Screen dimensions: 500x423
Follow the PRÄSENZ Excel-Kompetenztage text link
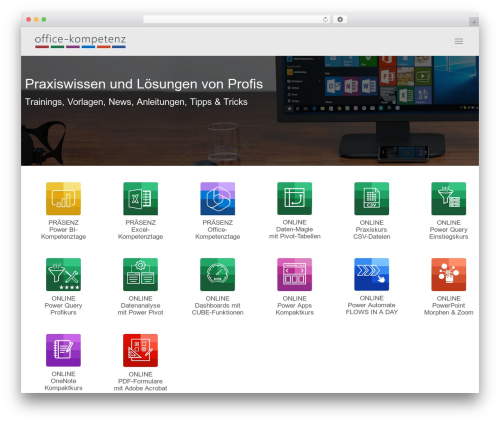click(x=140, y=229)
